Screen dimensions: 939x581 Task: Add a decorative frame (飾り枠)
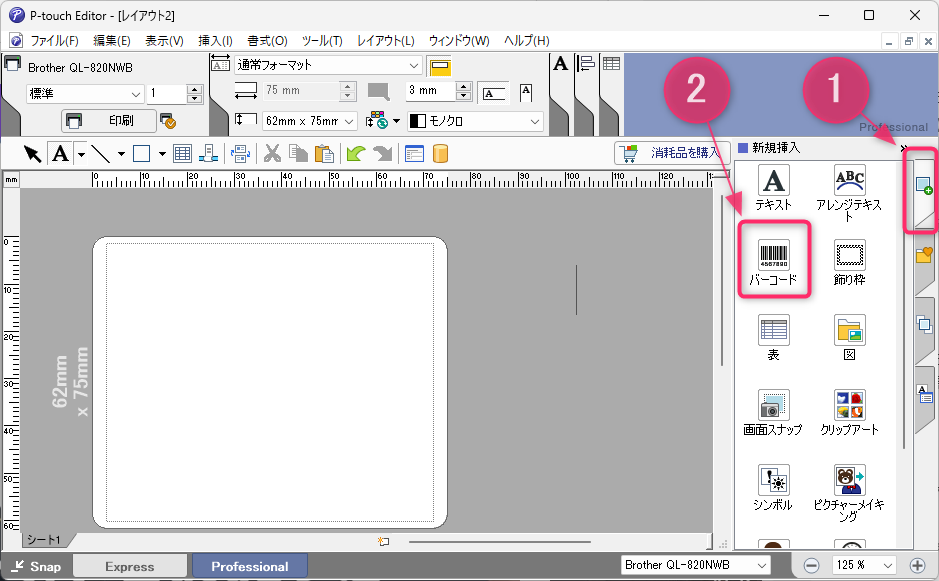[x=849, y=262]
